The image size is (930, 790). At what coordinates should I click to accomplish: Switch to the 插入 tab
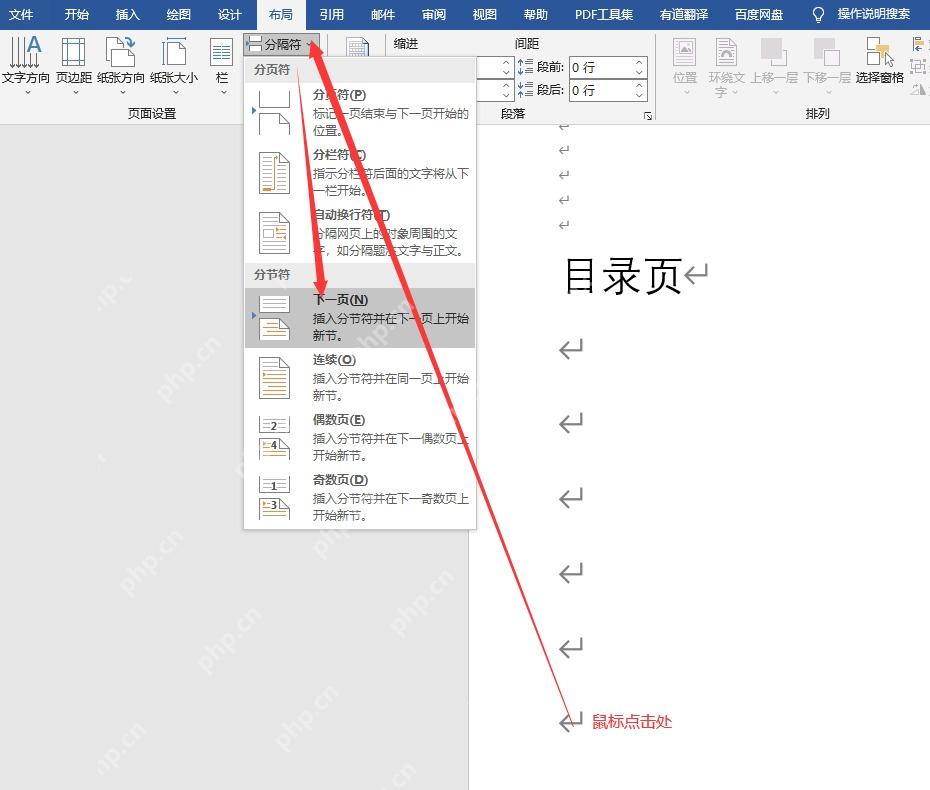click(x=128, y=14)
